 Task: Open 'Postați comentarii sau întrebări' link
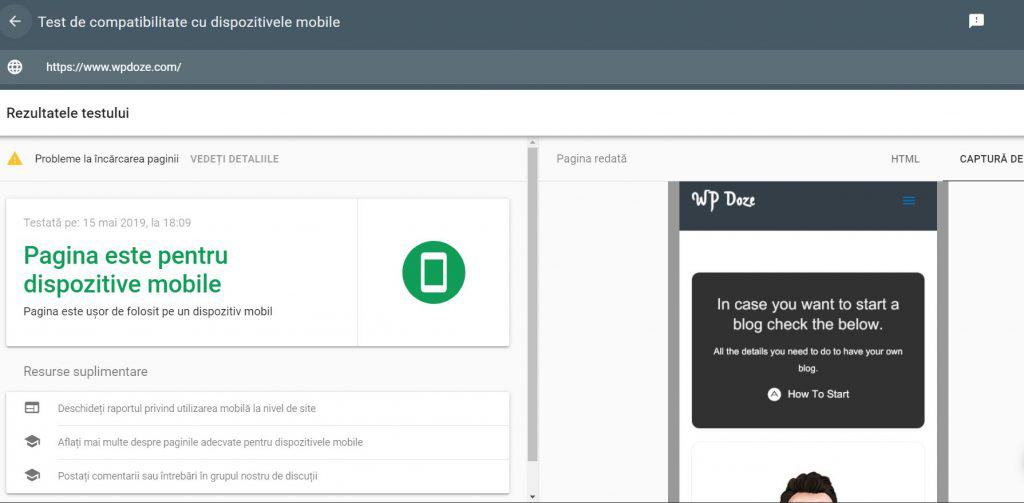click(187, 476)
